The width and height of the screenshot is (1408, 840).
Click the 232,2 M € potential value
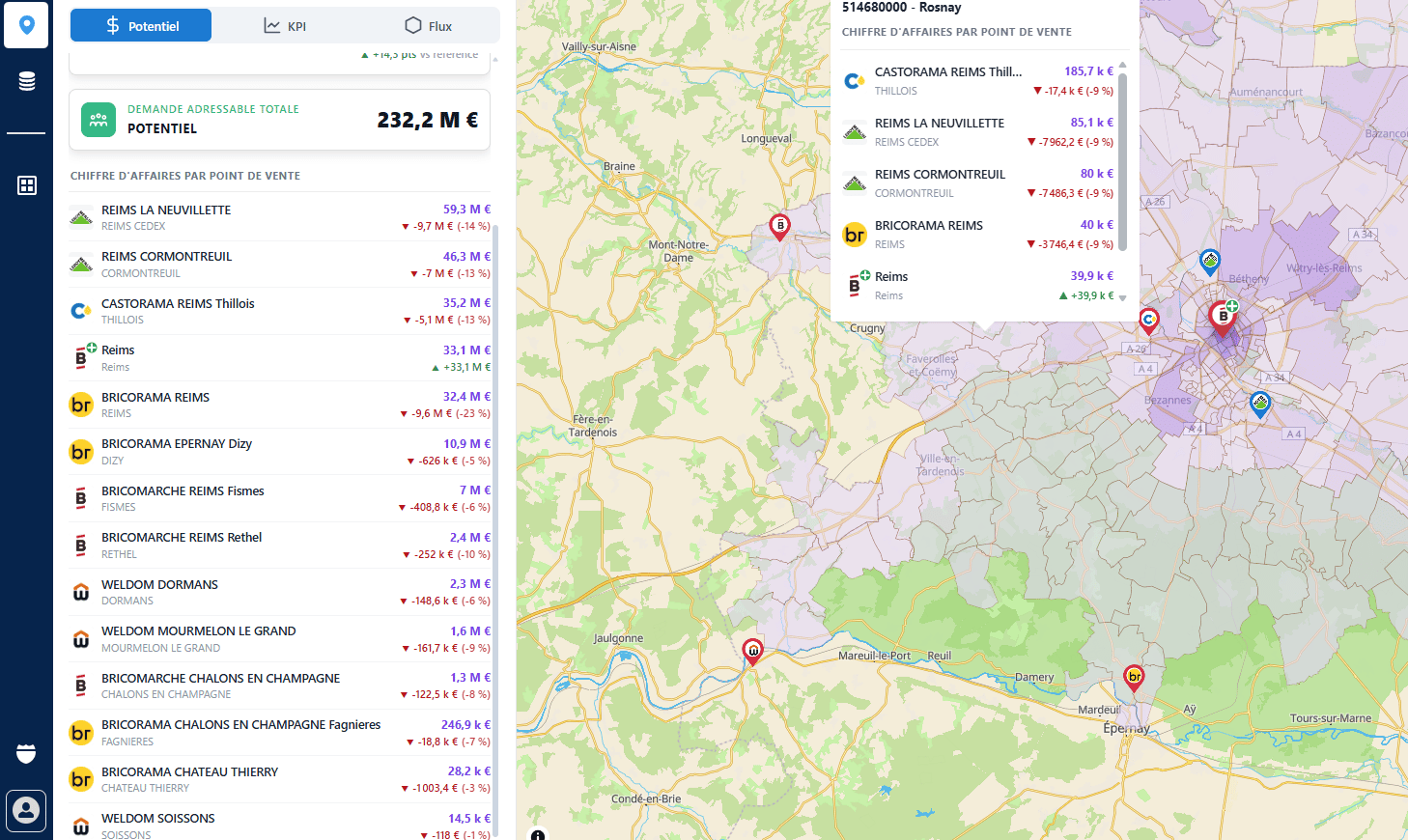428,120
